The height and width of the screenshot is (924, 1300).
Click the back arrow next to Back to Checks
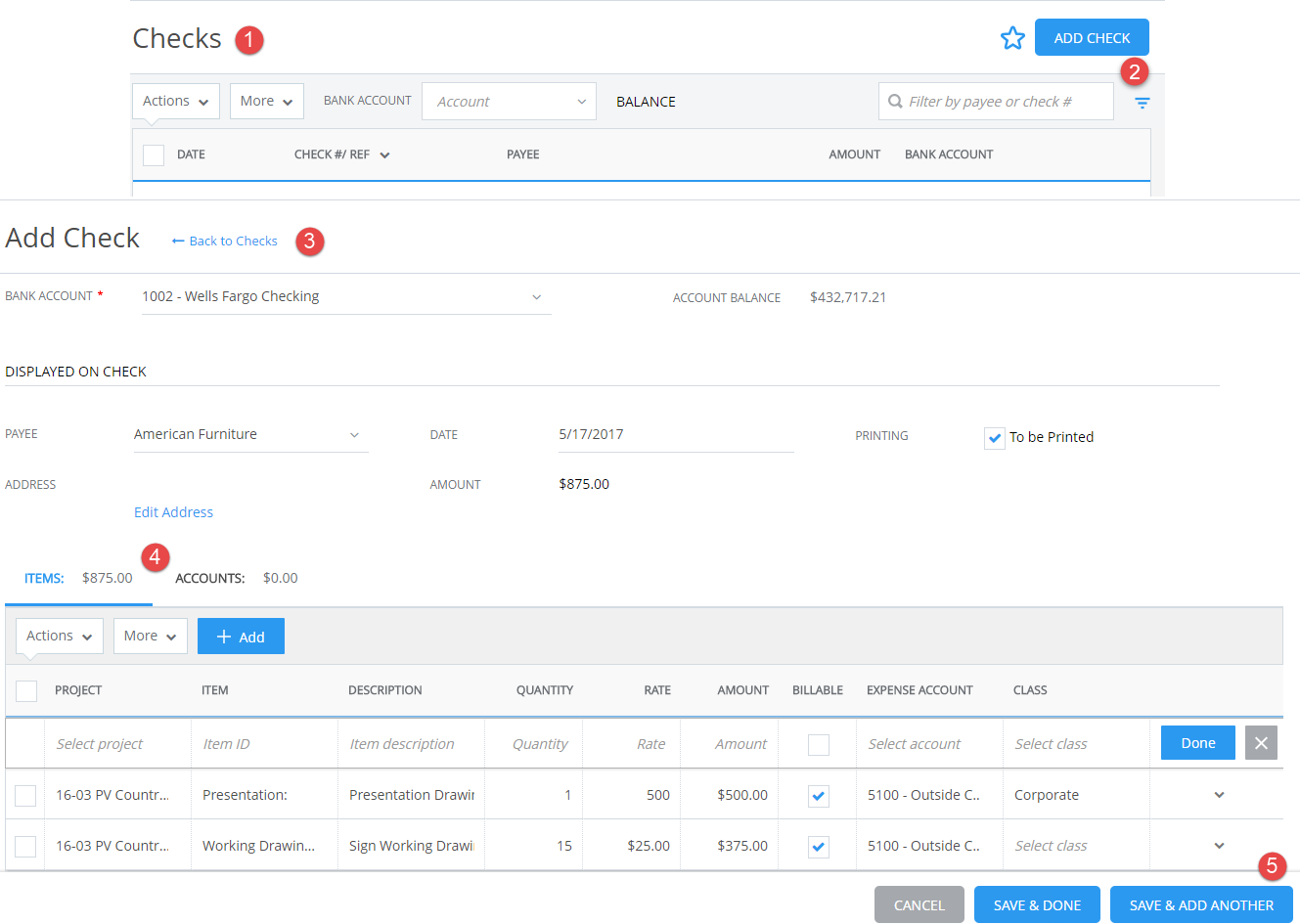click(x=177, y=241)
